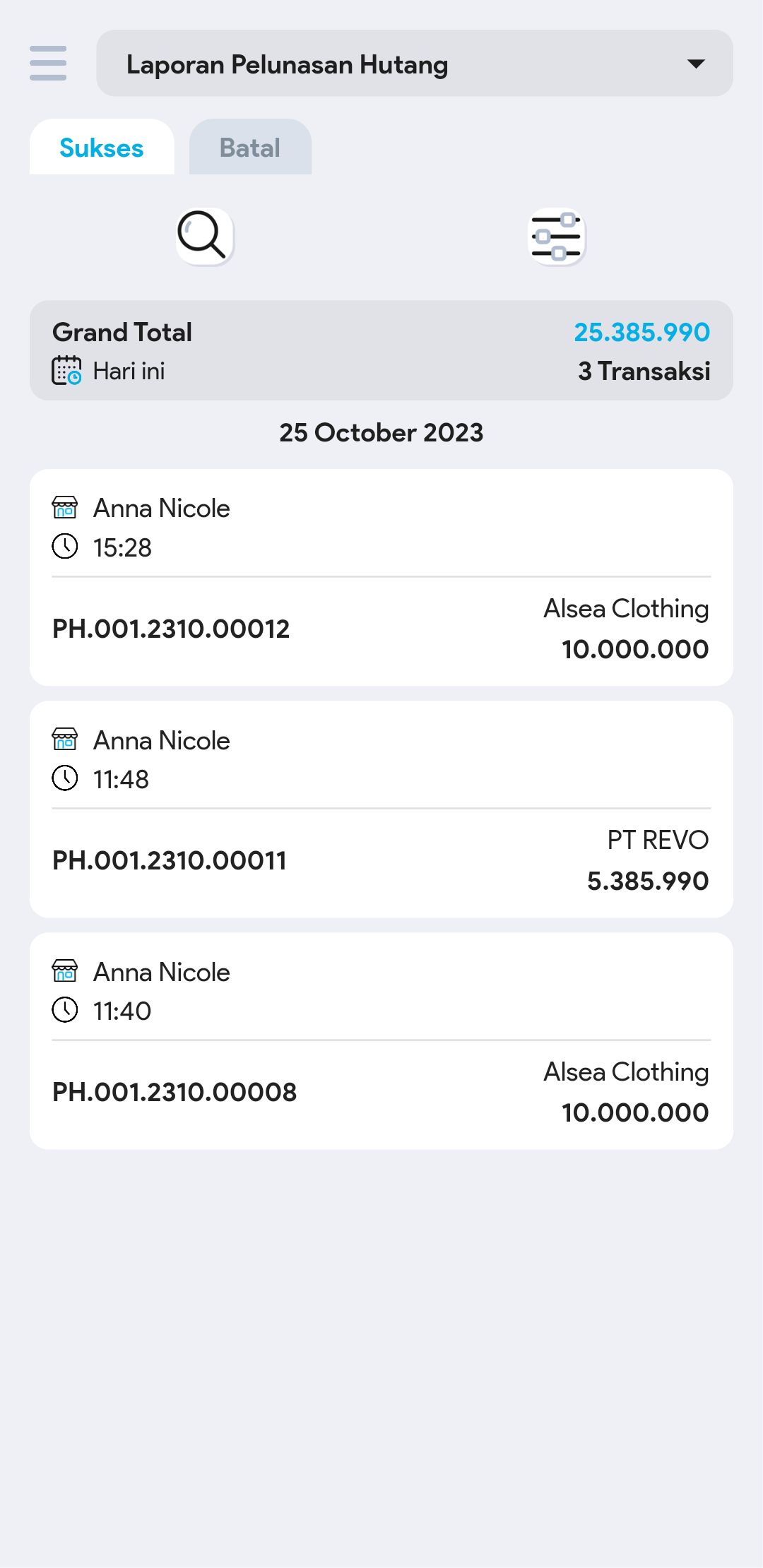Click the 5.385.990 payment amount
This screenshot has height=1568, width=763.
point(648,881)
